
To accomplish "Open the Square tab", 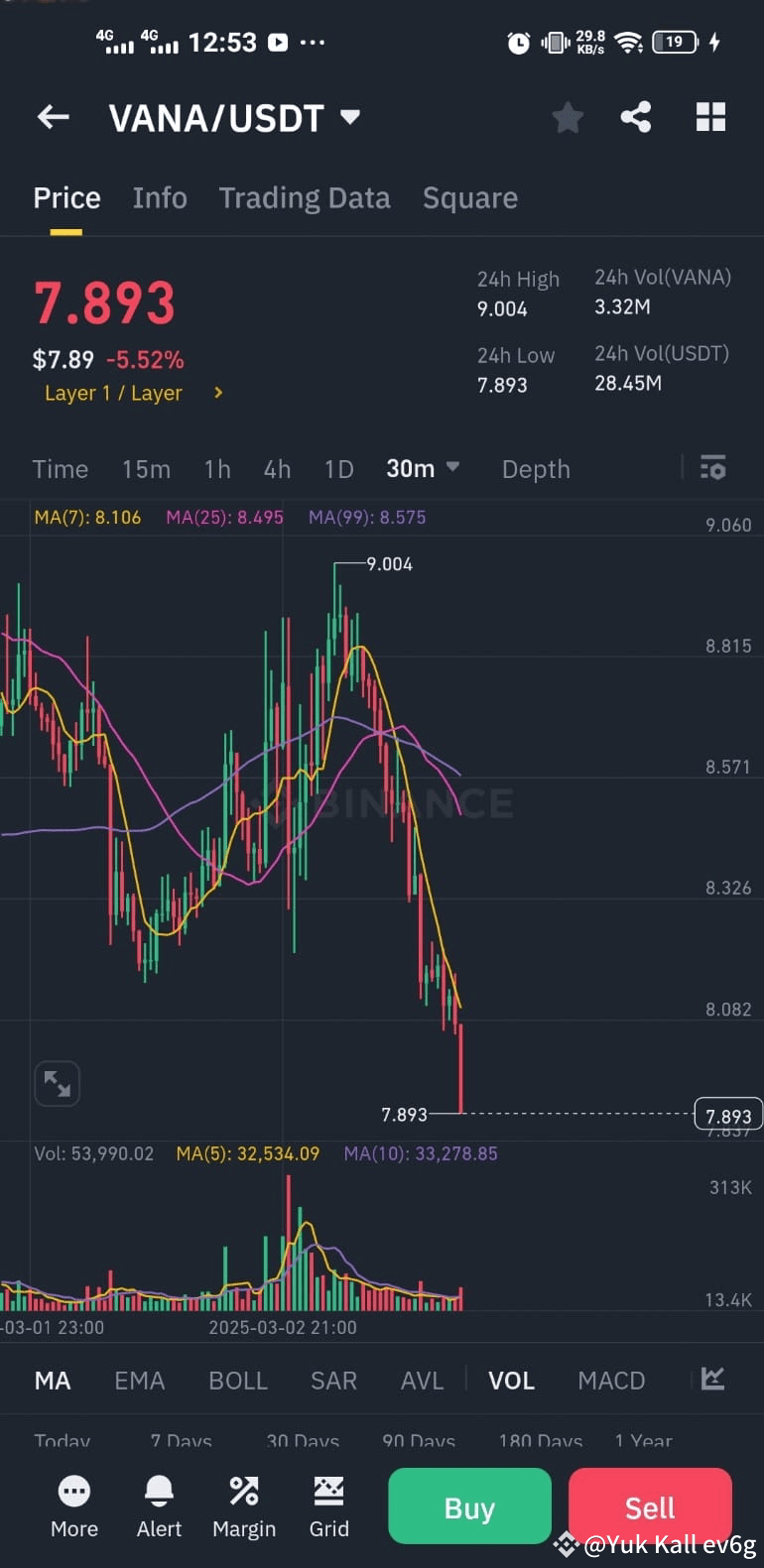I will click(x=470, y=197).
